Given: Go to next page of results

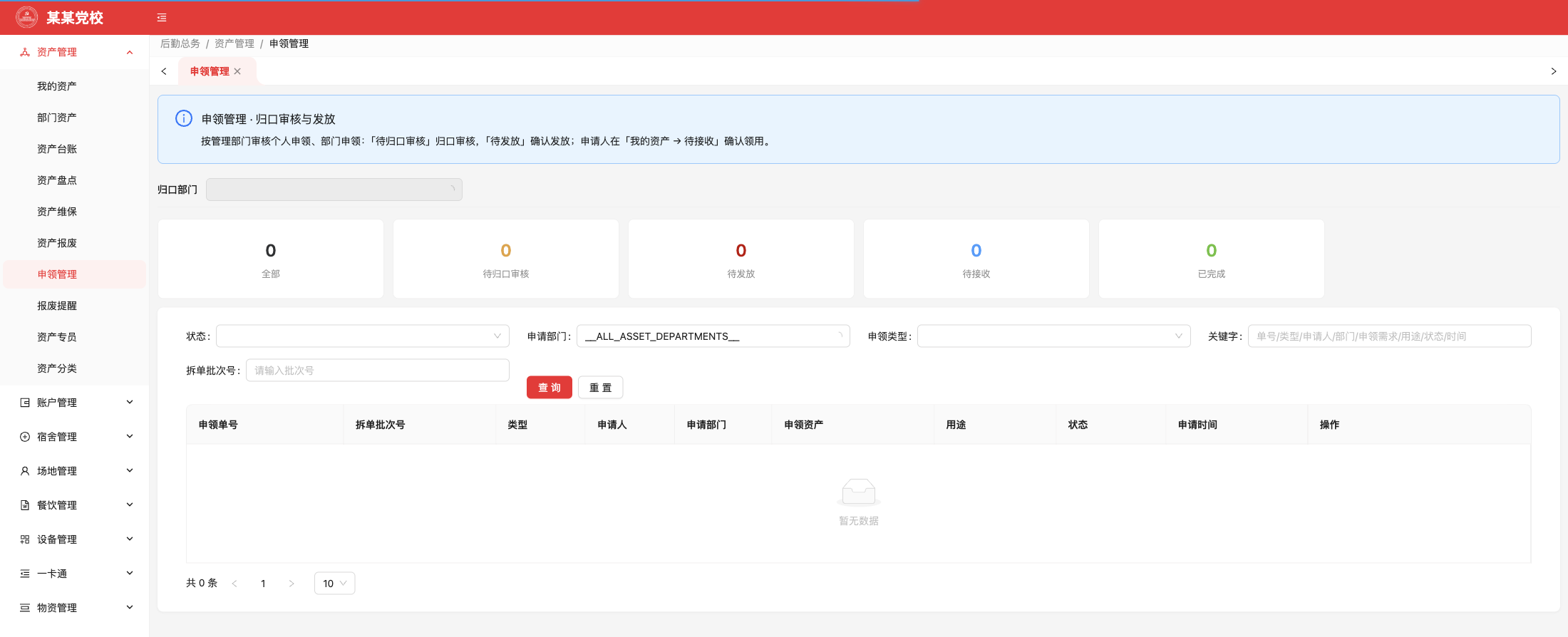Looking at the screenshot, I should tap(292, 584).
